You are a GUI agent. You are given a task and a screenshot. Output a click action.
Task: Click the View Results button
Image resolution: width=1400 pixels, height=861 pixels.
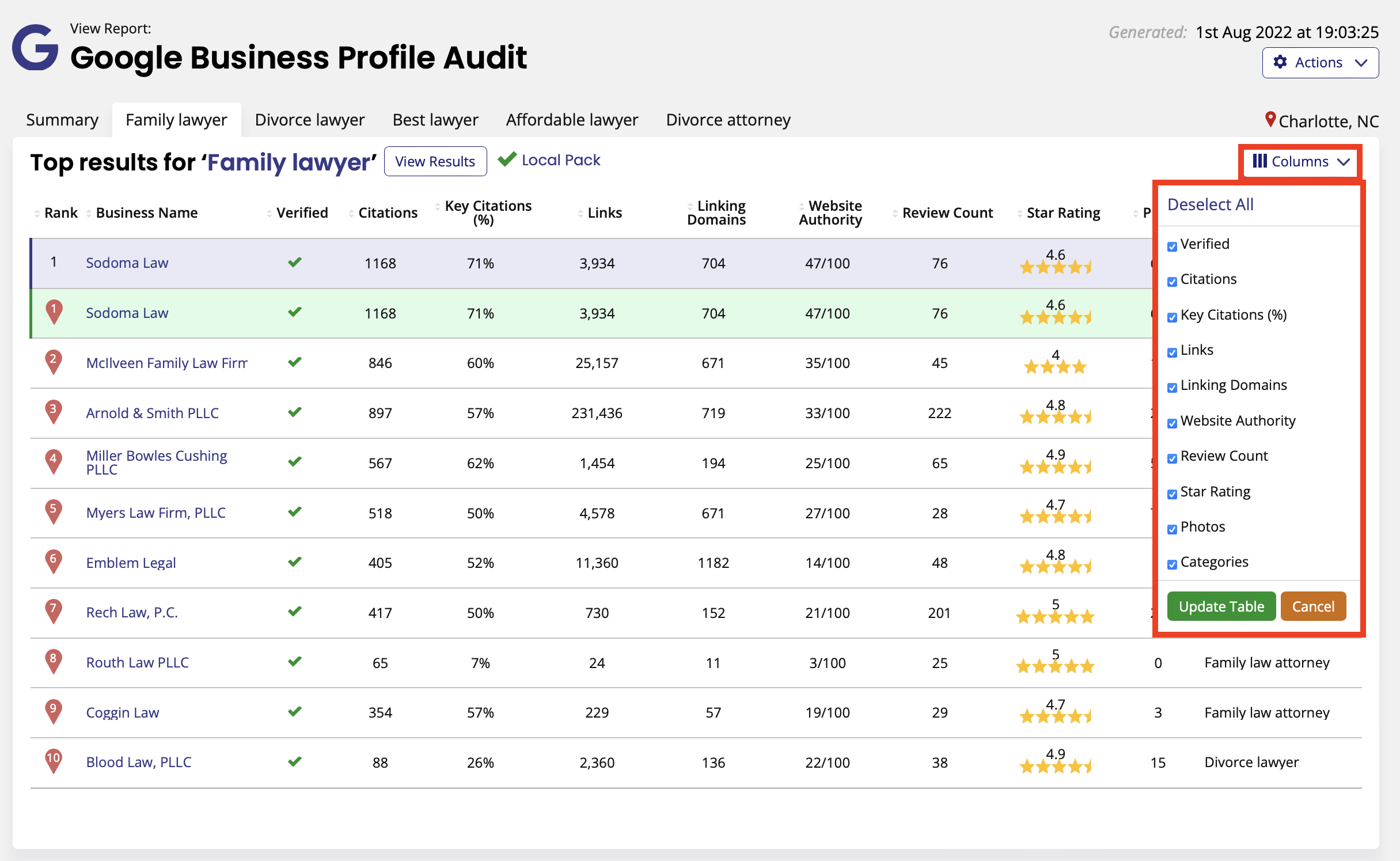coord(435,161)
